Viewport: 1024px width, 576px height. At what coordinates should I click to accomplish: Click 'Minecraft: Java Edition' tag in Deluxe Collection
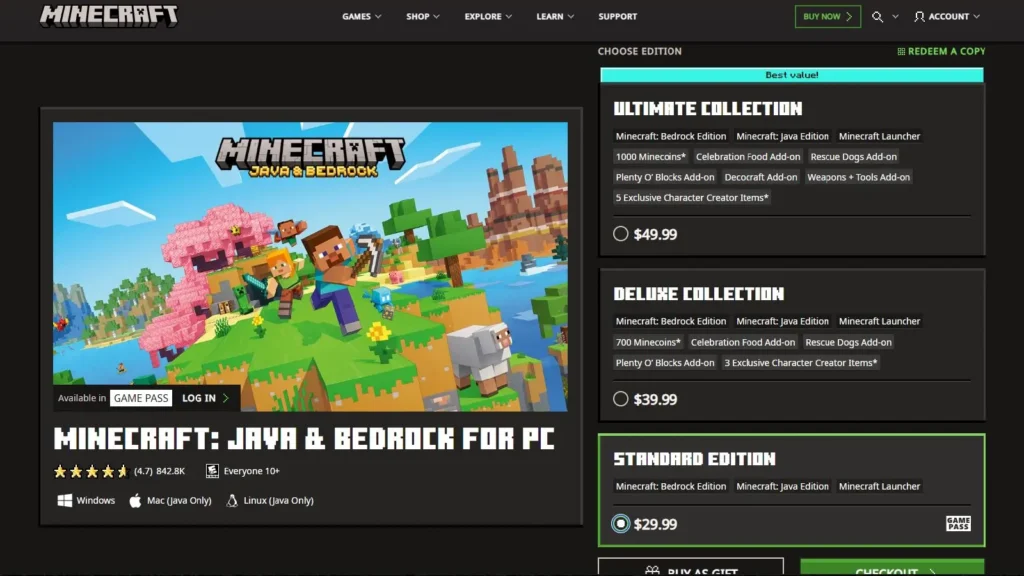pos(782,321)
